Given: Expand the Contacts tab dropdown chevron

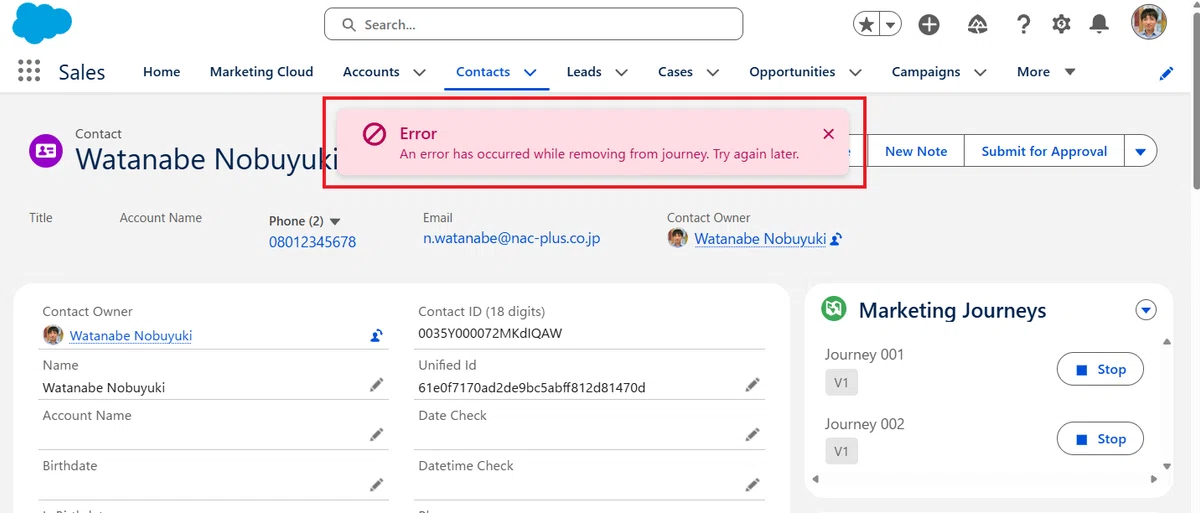Looking at the screenshot, I should (x=530, y=72).
